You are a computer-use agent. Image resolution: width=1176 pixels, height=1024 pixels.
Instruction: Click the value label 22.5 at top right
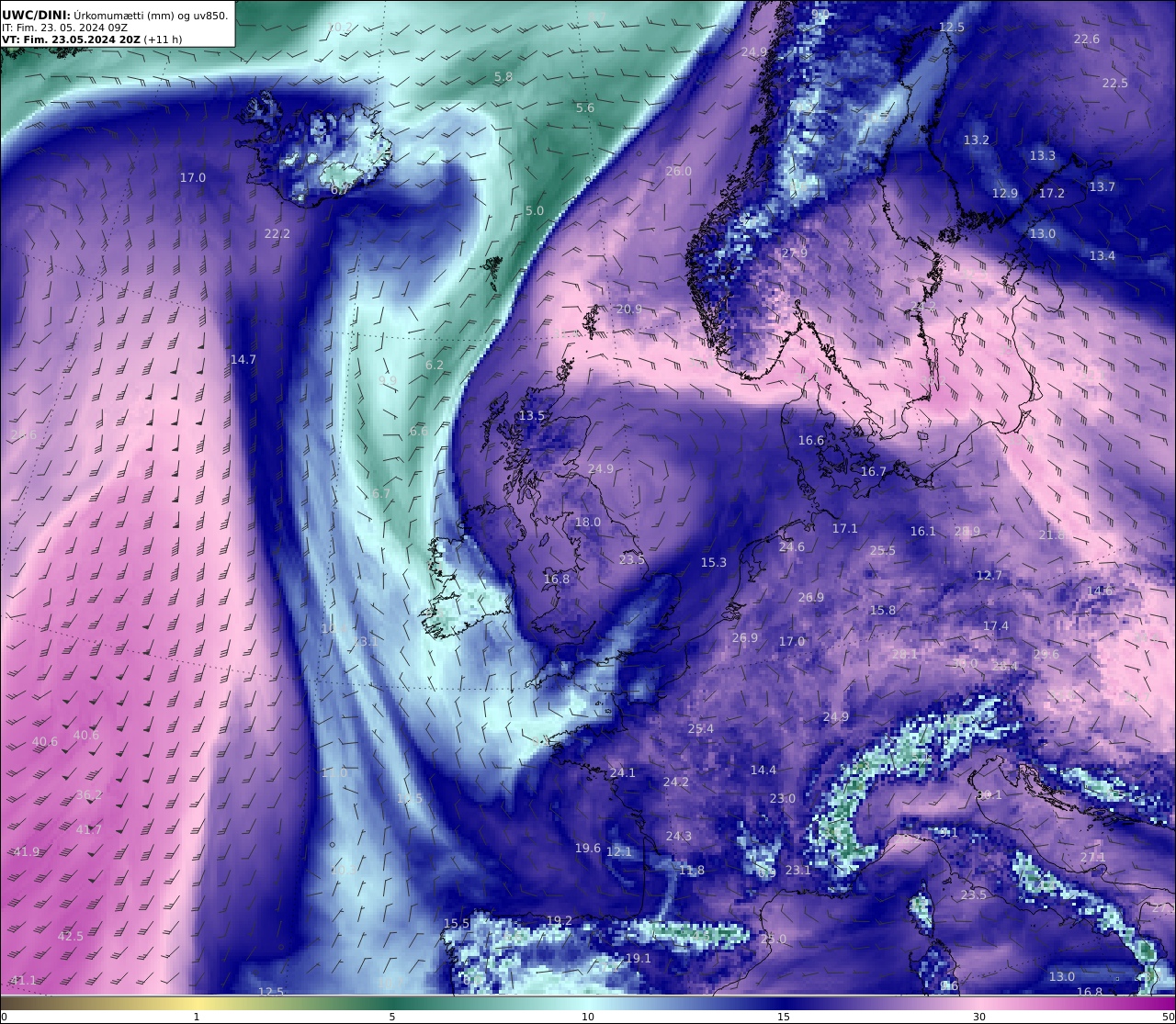pos(1114,84)
